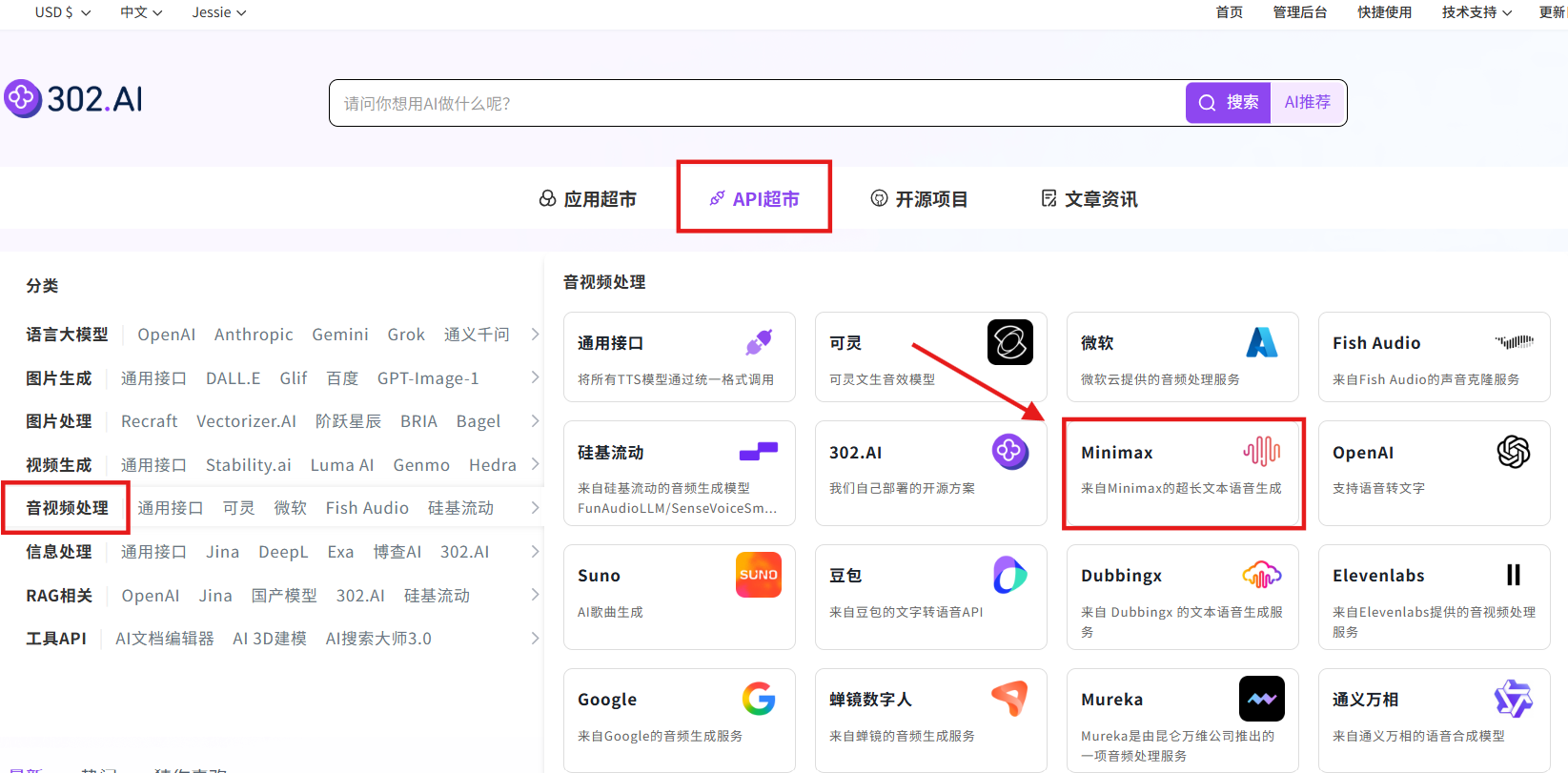Switch to the 文章资讯 tab

[1089, 198]
